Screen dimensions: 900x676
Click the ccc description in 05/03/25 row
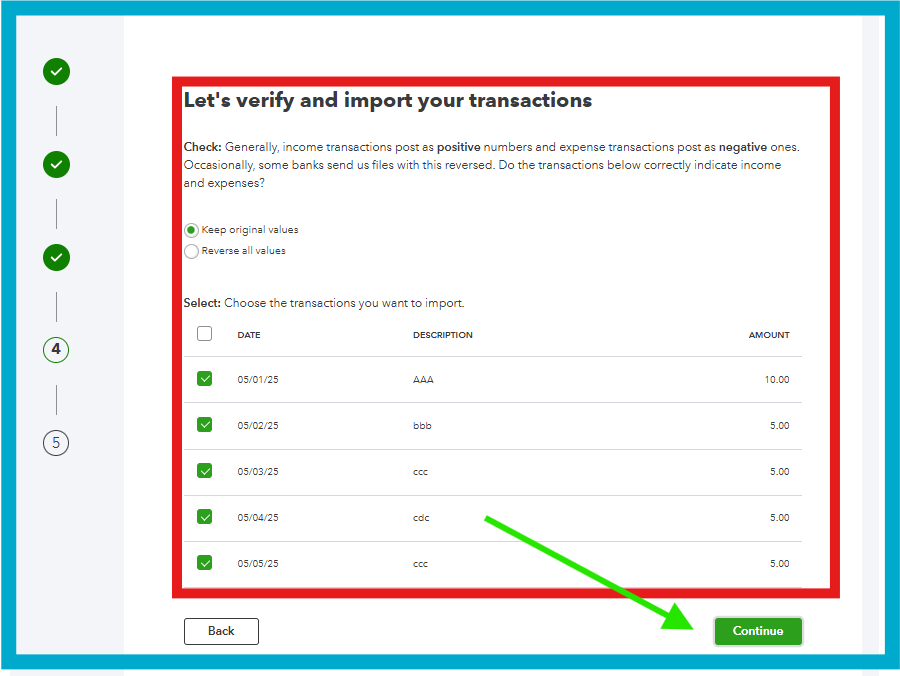(420, 472)
